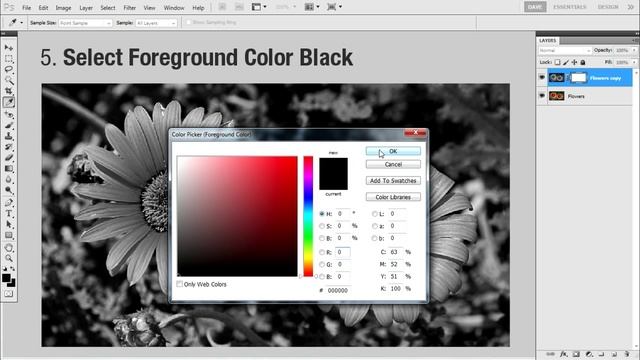This screenshot has width=640, height=360.
Task: Select the Blur tool
Action: click(x=9, y=179)
